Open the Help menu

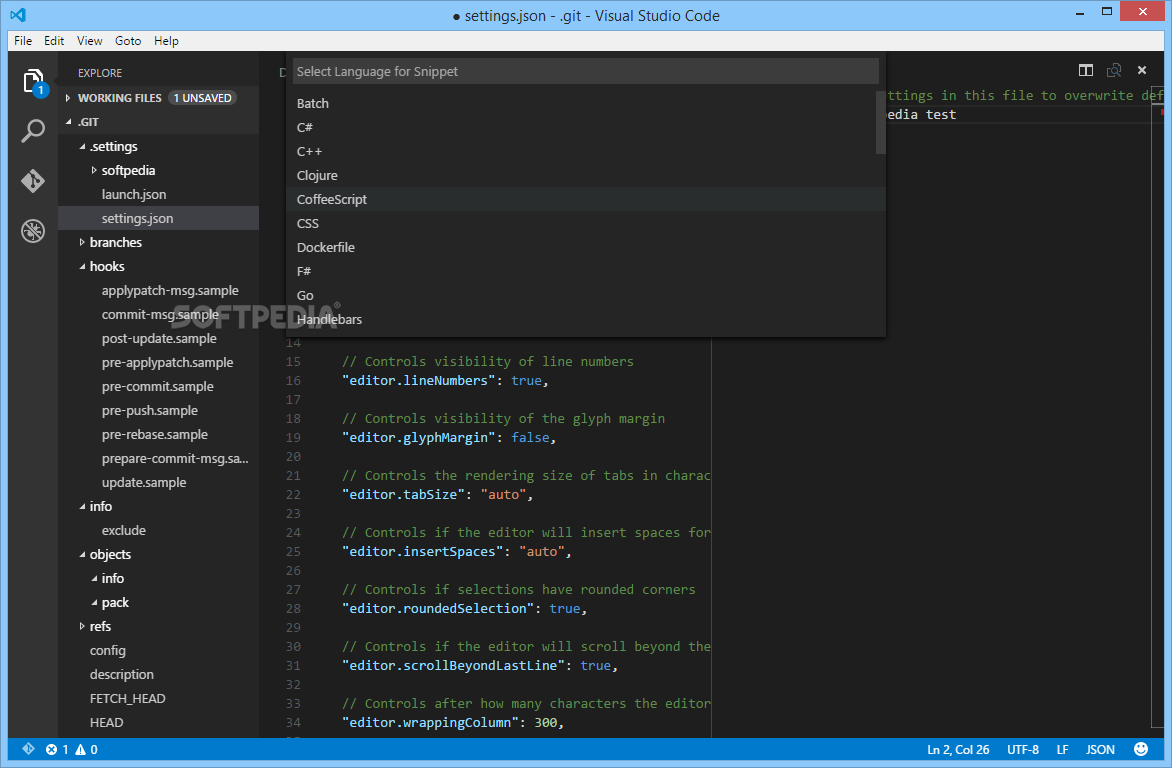click(166, 40)
